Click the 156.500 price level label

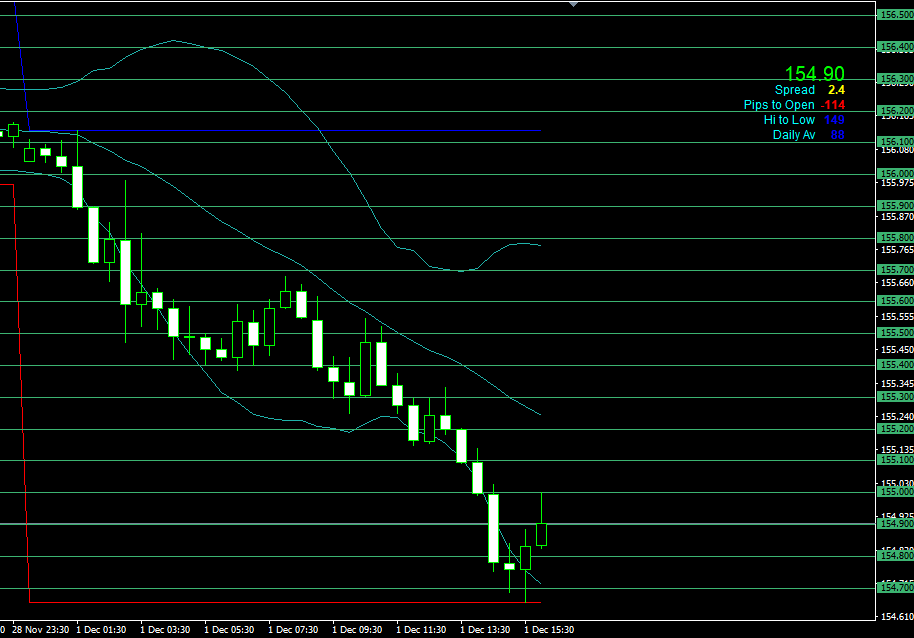click(895, 15)
